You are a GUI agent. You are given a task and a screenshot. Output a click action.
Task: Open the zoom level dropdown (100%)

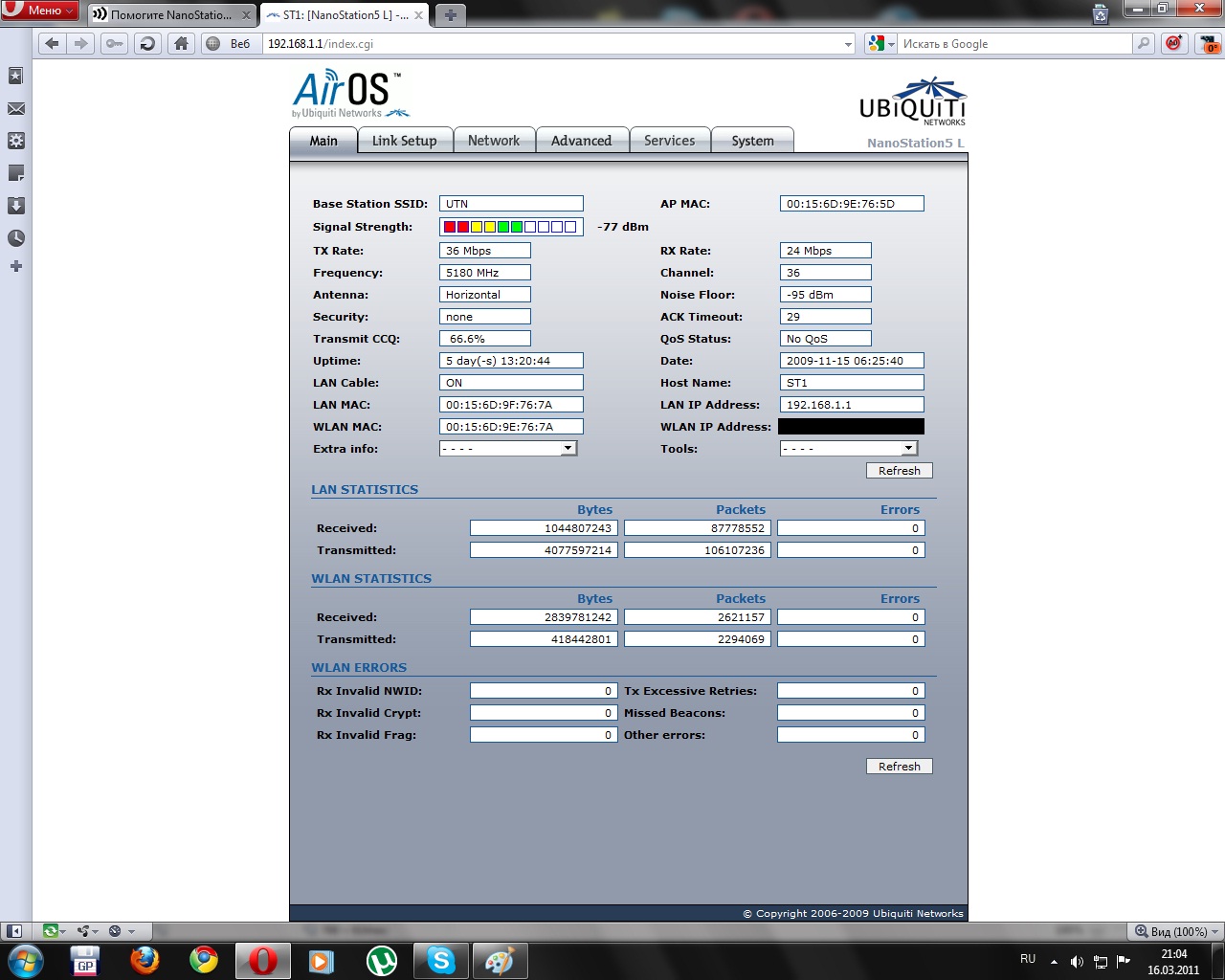coord(1177,931)
